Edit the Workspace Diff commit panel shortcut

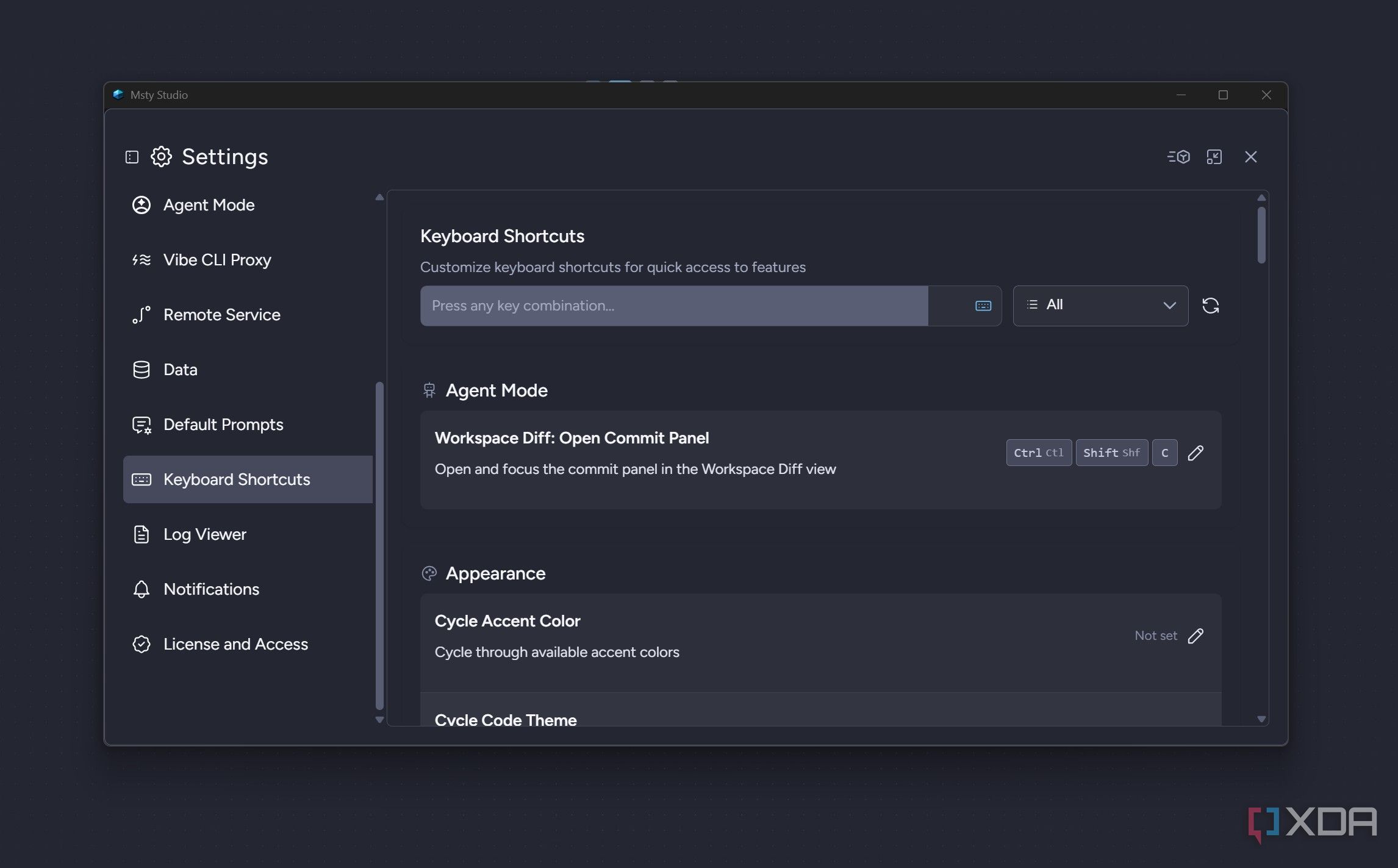point(1195,453)
